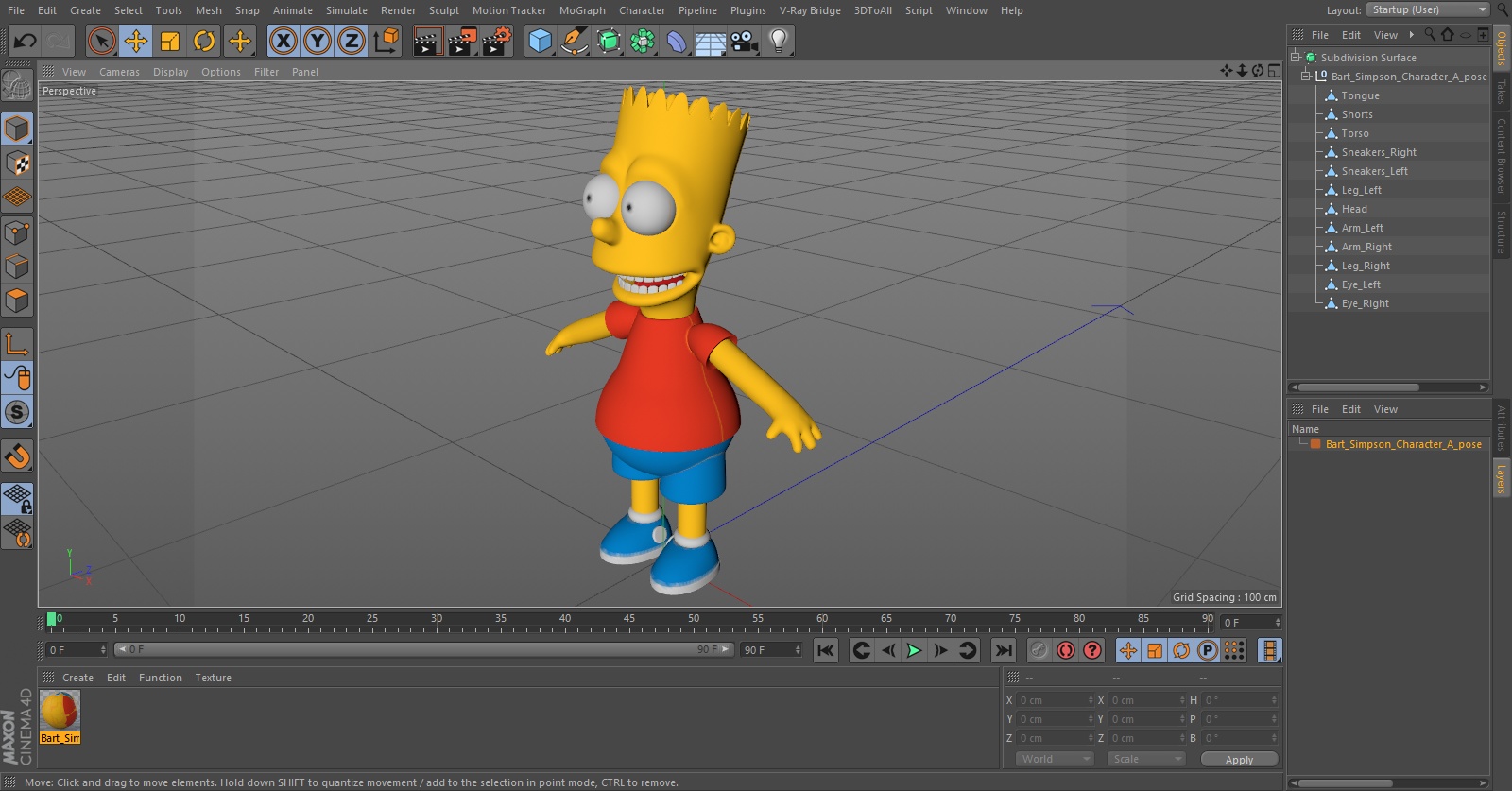Click the Record Active Objects button
This screenshot has height=791, width=1512.
tap(1039, 650)
